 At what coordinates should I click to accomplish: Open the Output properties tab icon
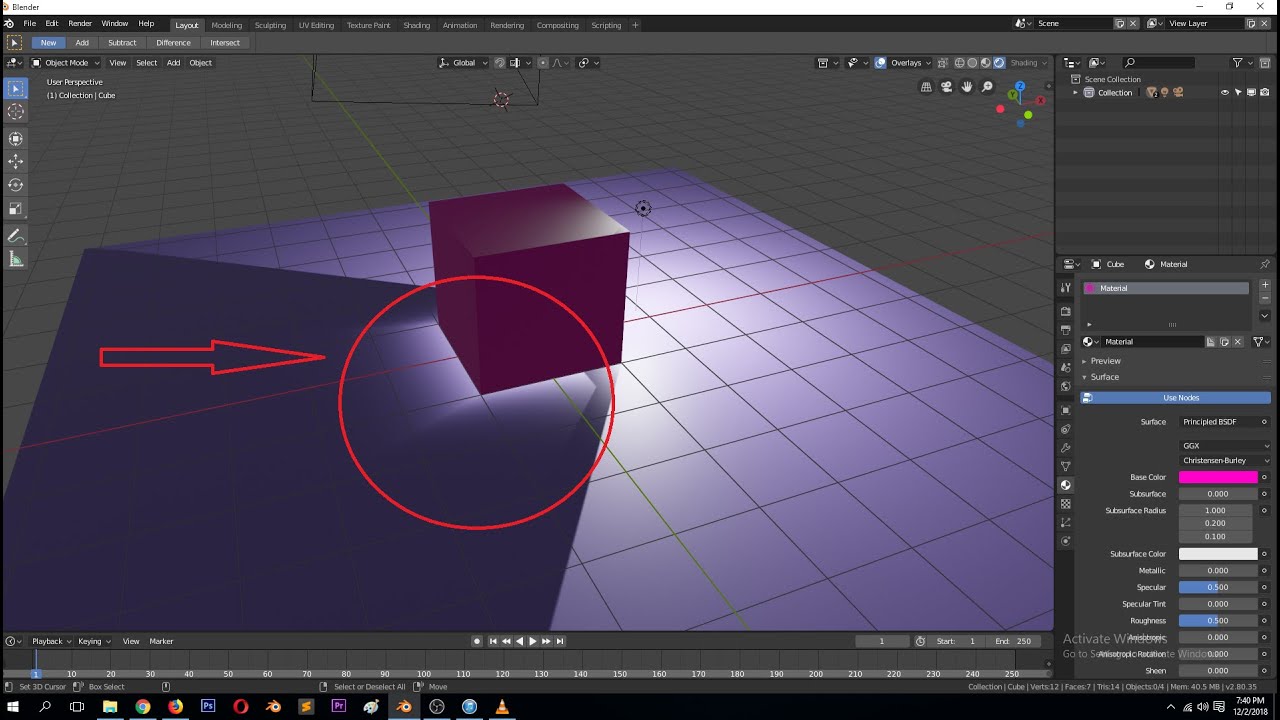pyautogui.click(x=1066, y=329)
